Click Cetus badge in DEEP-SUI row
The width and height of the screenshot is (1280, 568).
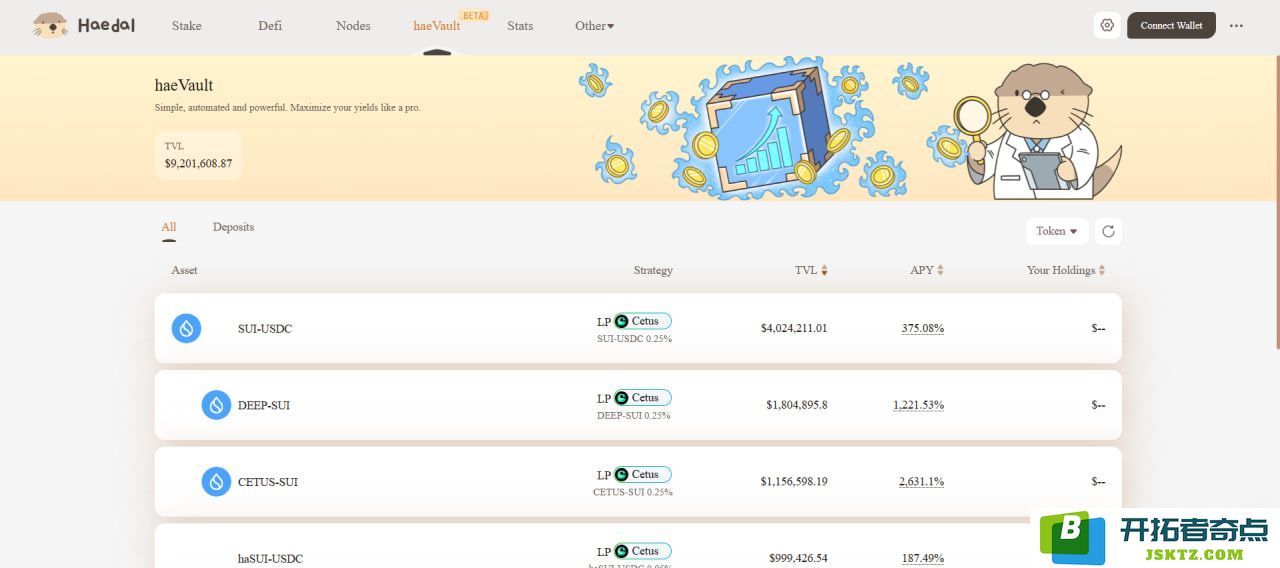pos(642,398)
